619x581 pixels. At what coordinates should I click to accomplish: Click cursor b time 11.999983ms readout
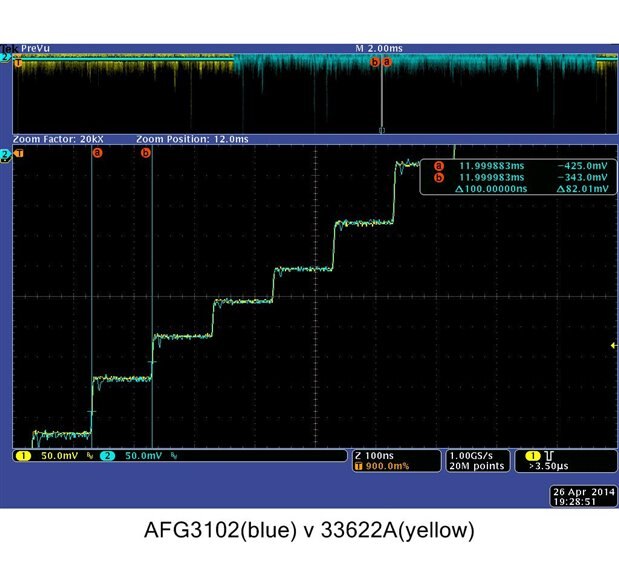[x=492, y=177]
